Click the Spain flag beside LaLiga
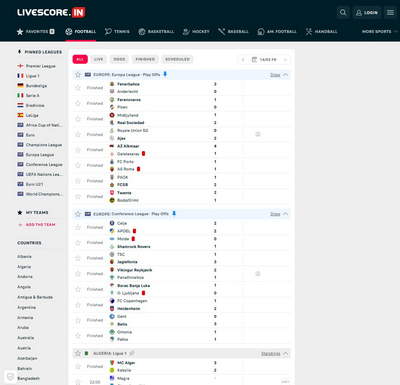The image size is (400, 385). pos(20,115)
